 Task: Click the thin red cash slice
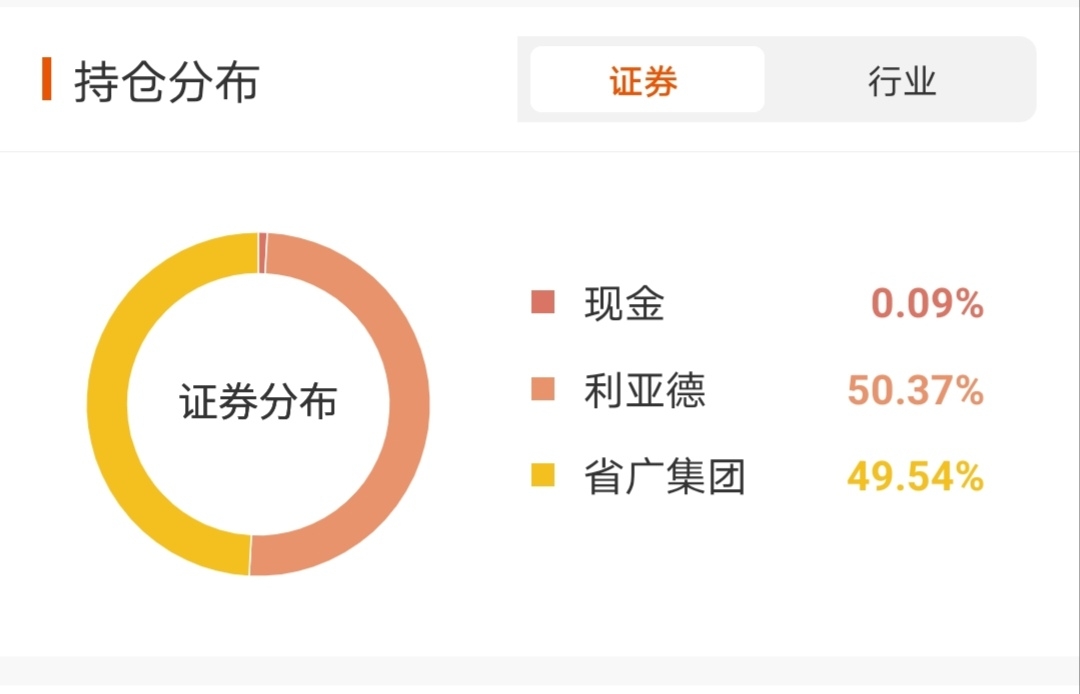(262, 252)
